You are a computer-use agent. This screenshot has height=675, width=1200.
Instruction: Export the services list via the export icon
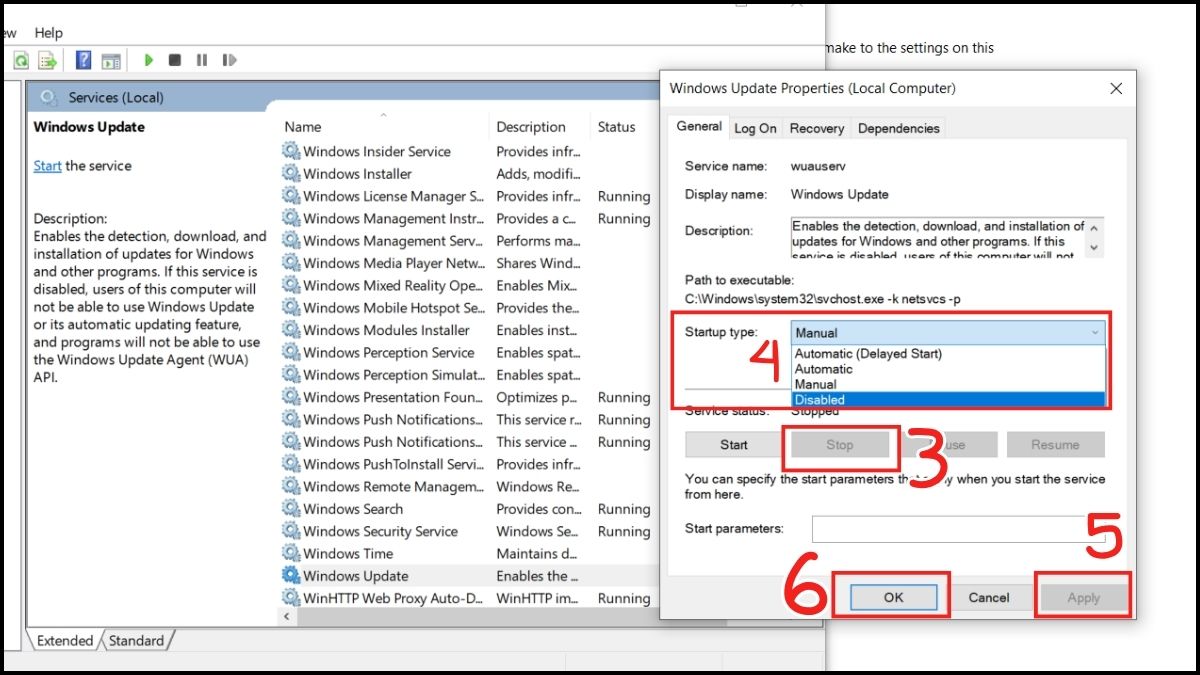coord(45,60)
